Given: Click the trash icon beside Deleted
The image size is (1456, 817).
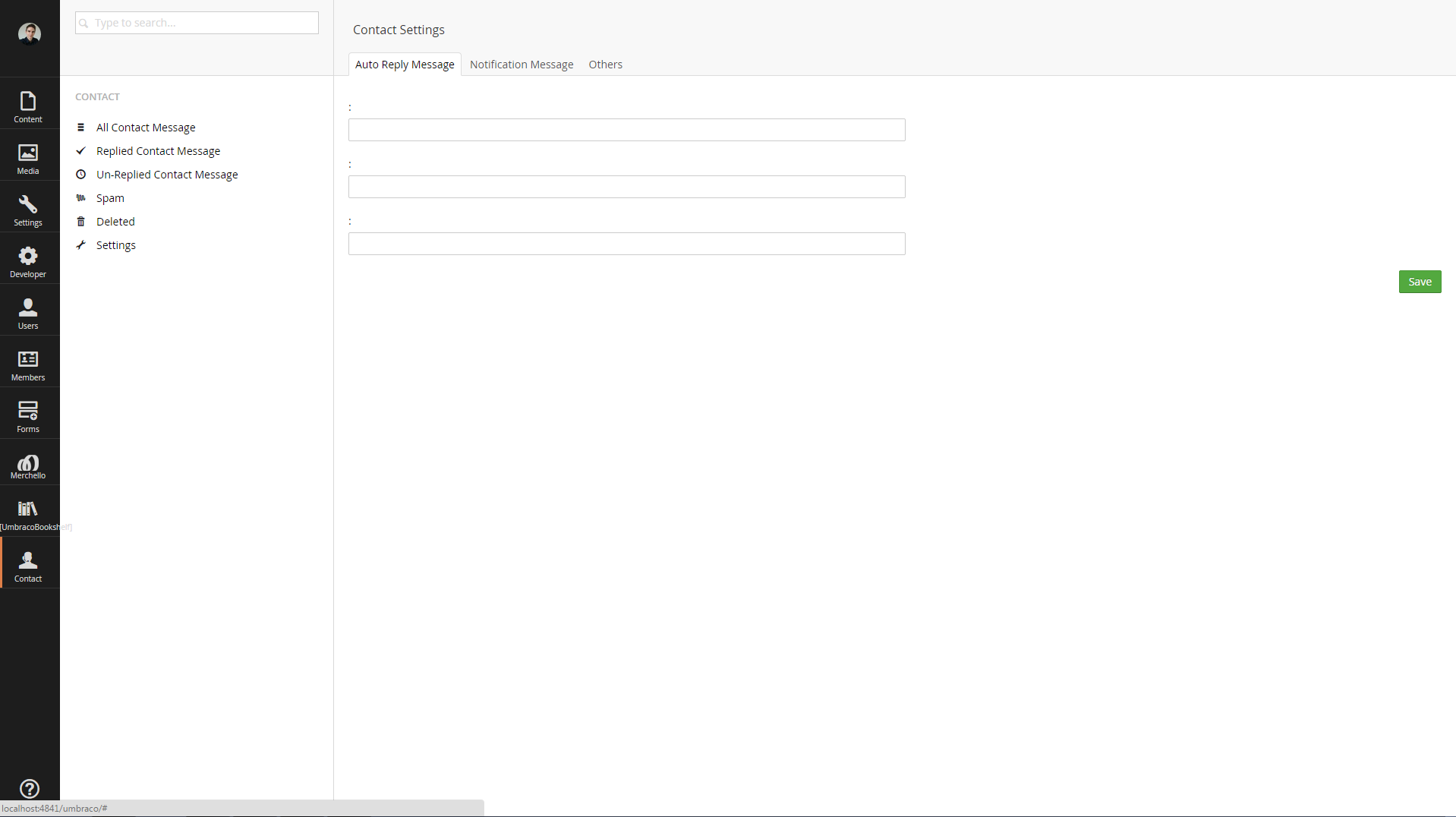Looking at the screenshot, I should [x=80, y=222].
